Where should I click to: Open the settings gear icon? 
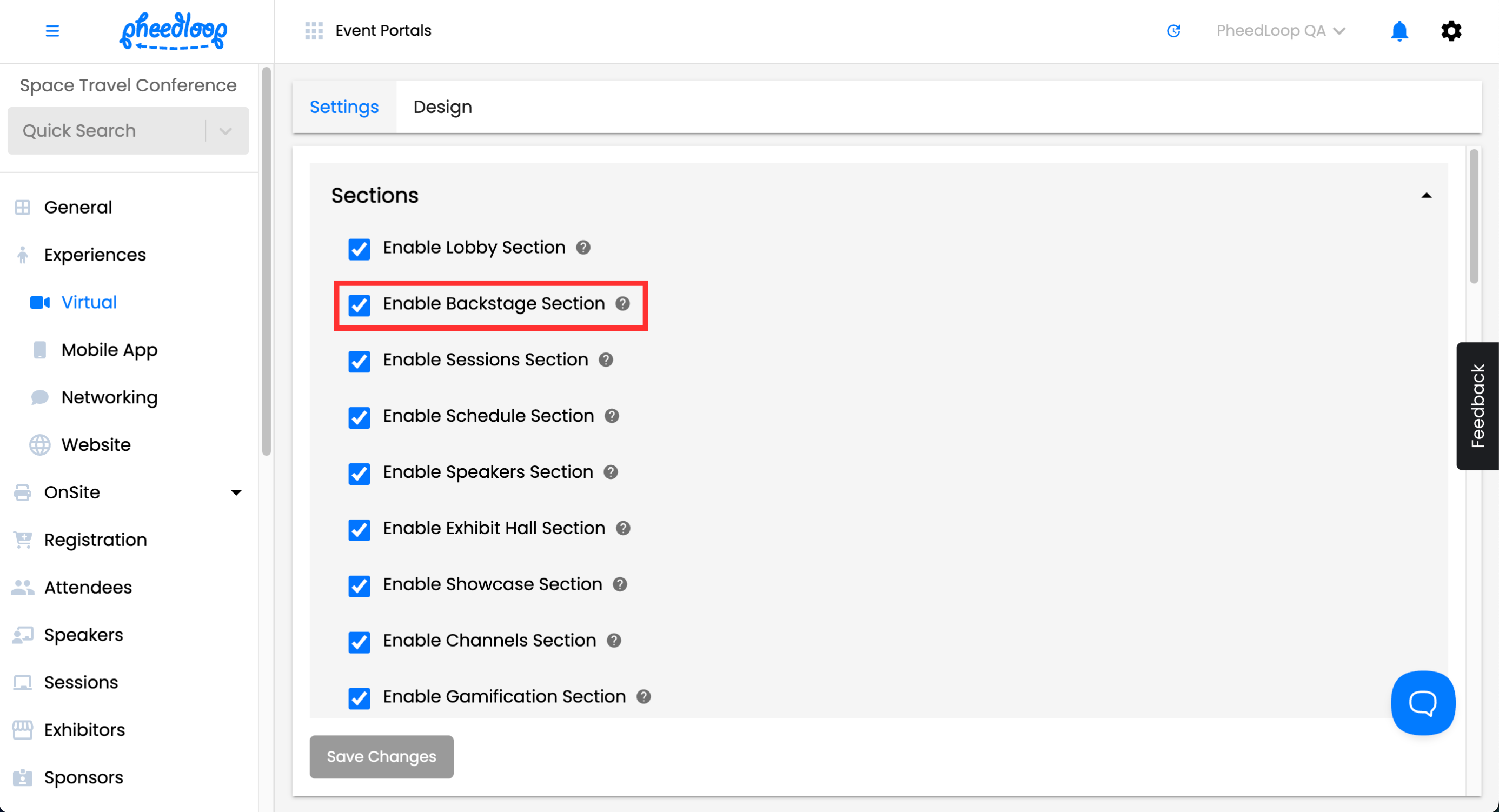pos(1451,31)
